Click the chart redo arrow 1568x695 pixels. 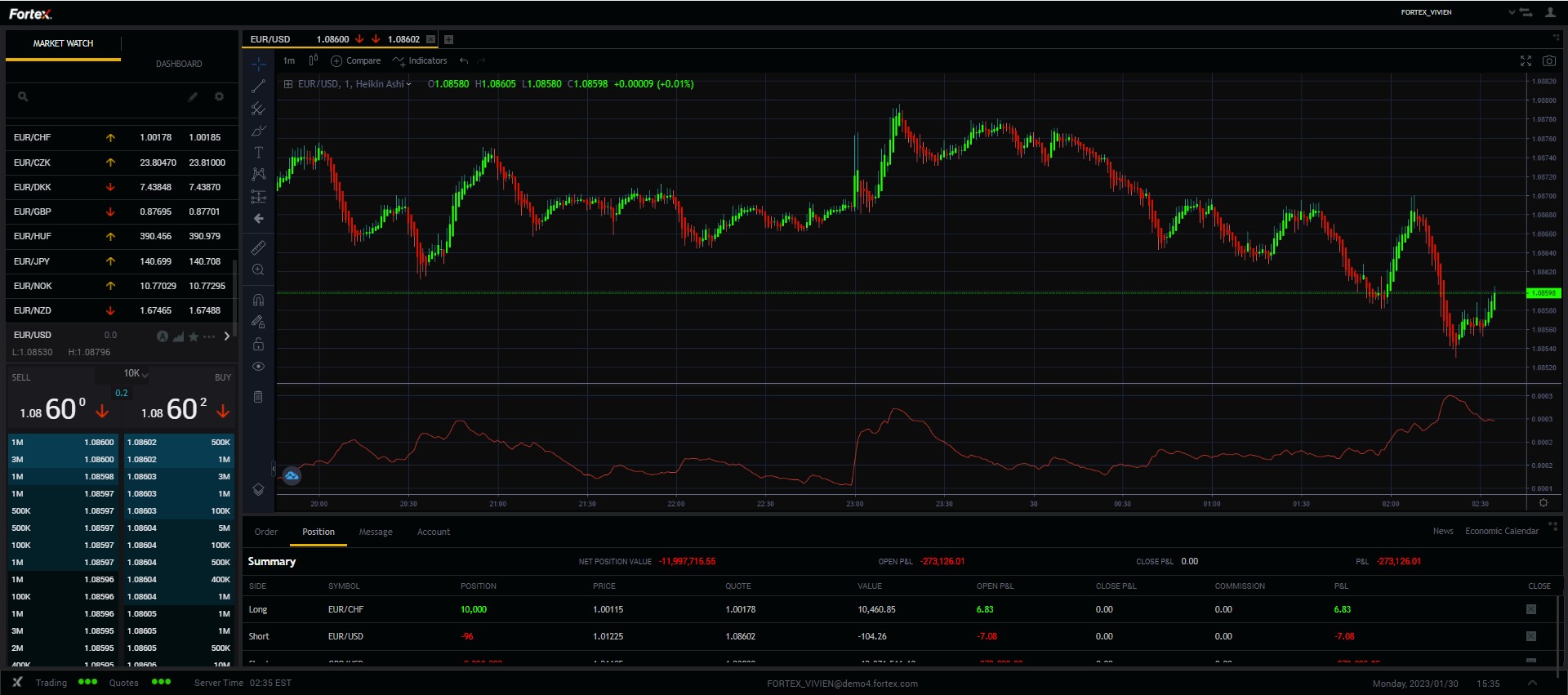(481, 61)
